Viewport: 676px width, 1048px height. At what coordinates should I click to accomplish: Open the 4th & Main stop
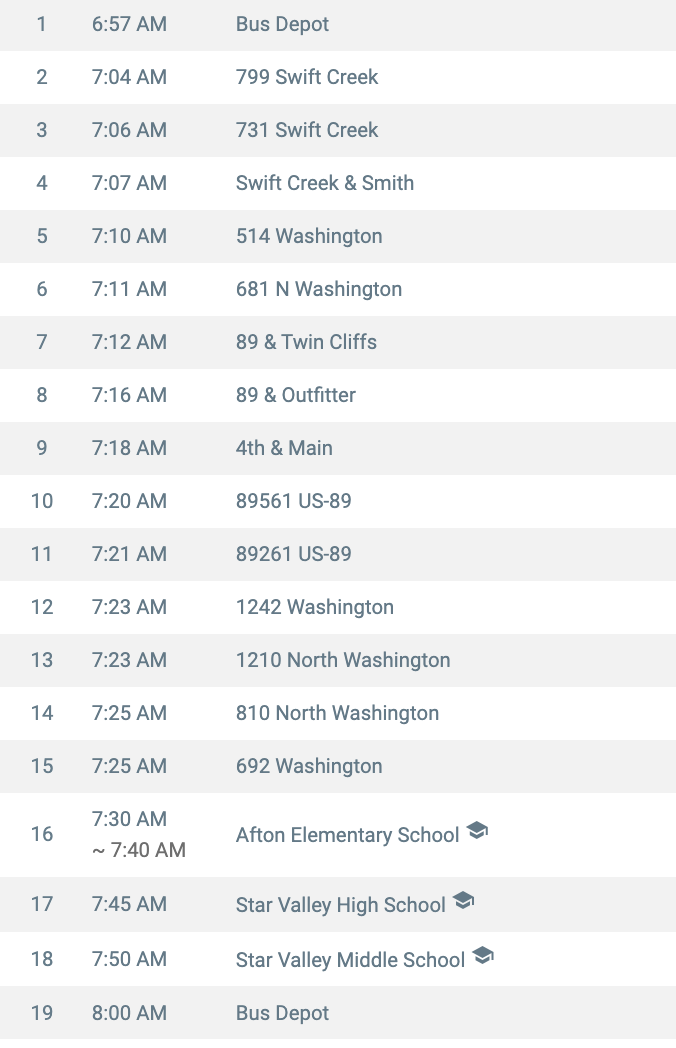click(x=284, y=448)
